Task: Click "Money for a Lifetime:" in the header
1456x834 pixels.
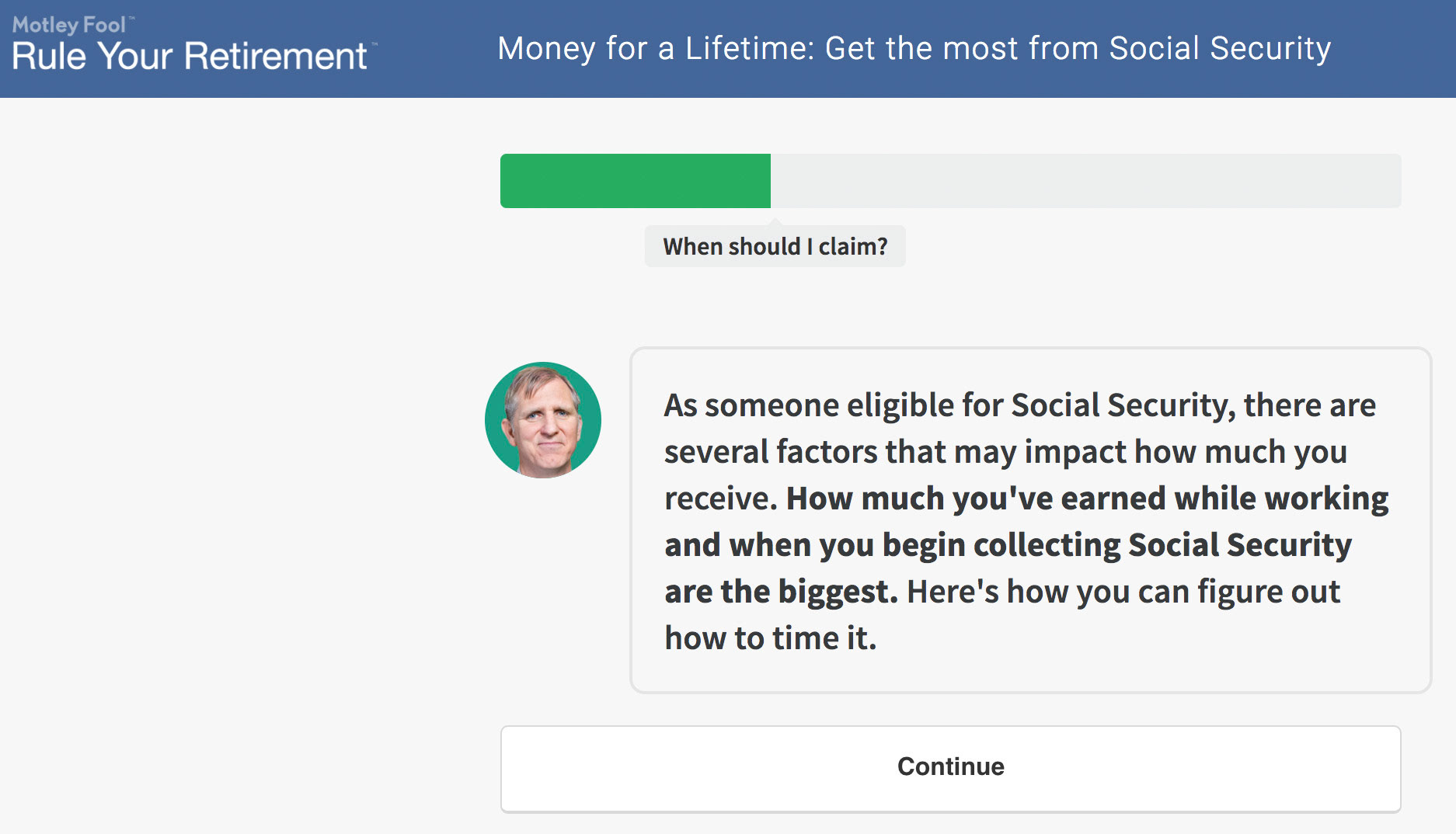Action: point(656,48)
